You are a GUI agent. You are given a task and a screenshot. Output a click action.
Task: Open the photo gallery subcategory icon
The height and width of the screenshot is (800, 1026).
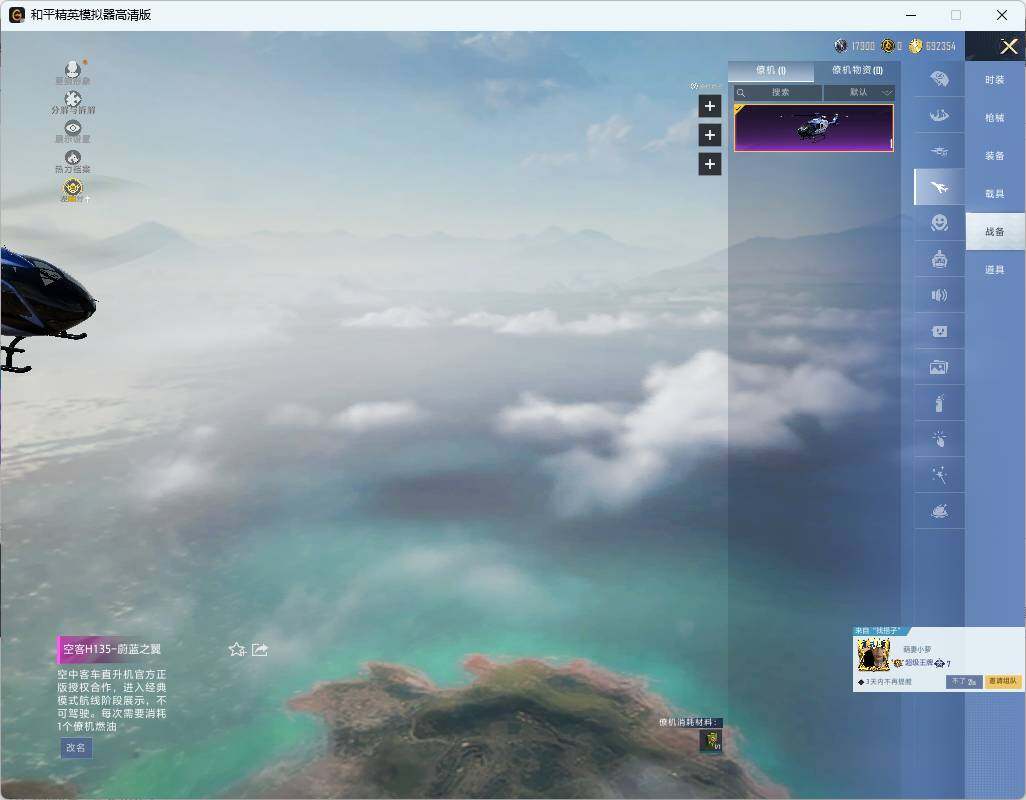pos(939,367)
